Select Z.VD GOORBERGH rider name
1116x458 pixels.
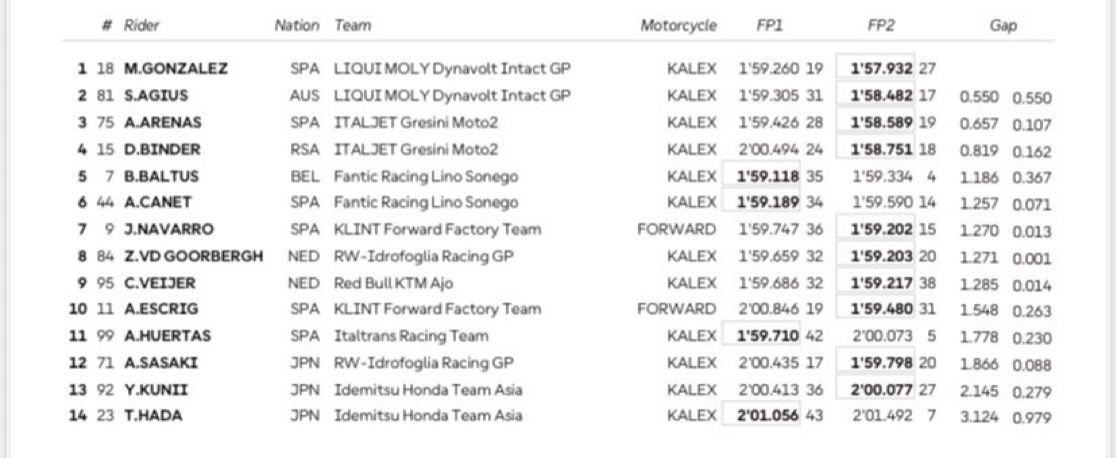coord(194,256)
